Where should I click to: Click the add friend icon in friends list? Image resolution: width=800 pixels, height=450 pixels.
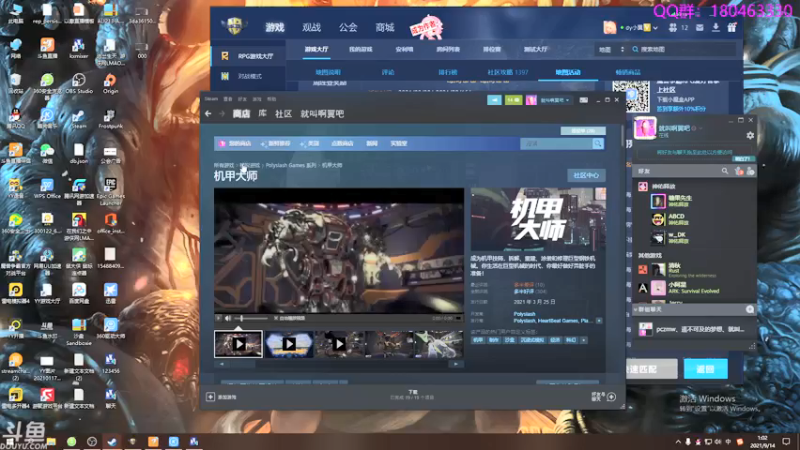(751, 171)
